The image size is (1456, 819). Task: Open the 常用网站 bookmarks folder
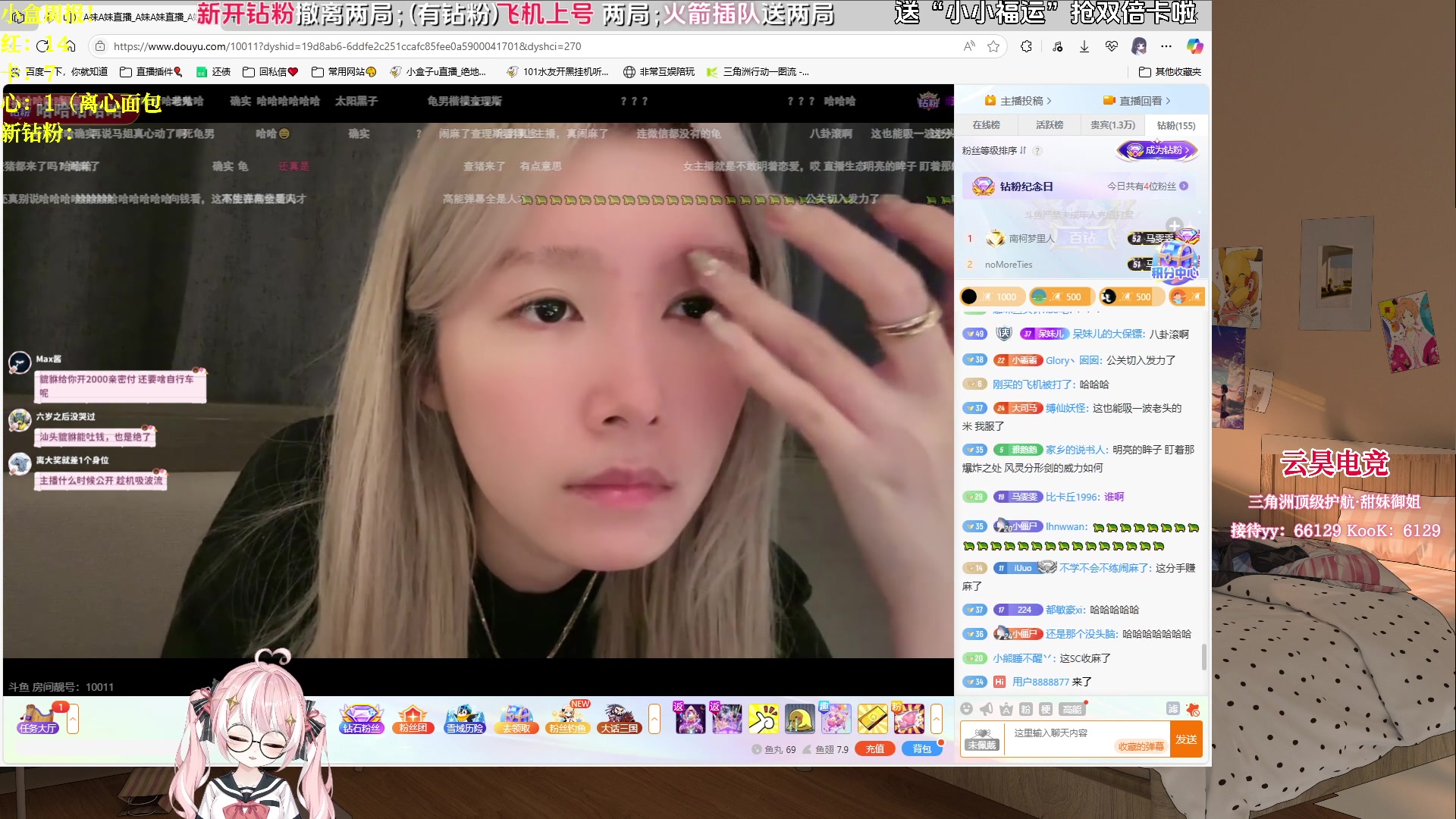pos(344,71)
